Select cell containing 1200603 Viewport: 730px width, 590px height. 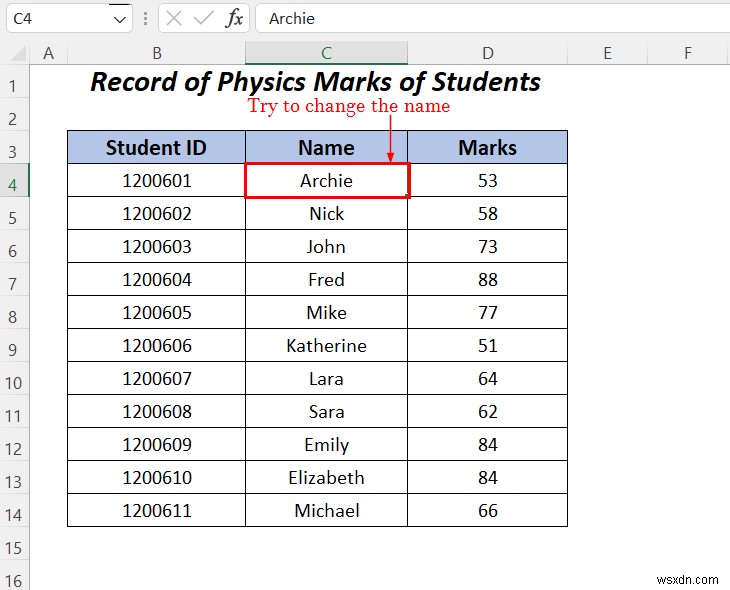click(156, 246)
